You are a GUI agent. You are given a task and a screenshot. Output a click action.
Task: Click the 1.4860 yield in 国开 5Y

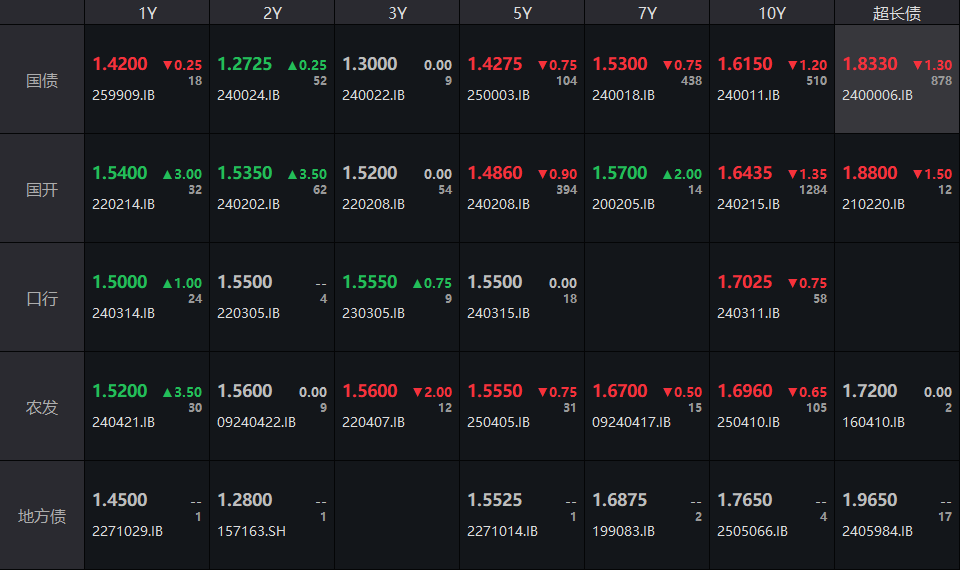[x=494, y=173]
